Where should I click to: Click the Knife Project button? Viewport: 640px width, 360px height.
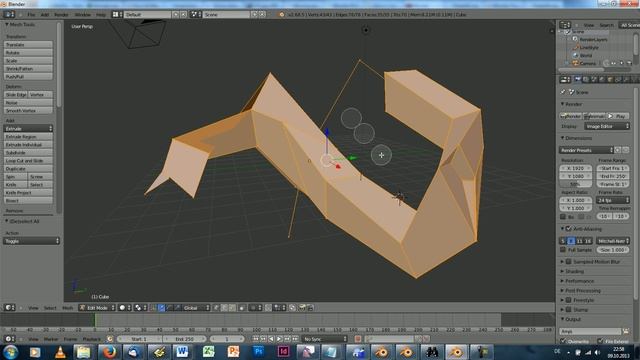coord(28,193)
